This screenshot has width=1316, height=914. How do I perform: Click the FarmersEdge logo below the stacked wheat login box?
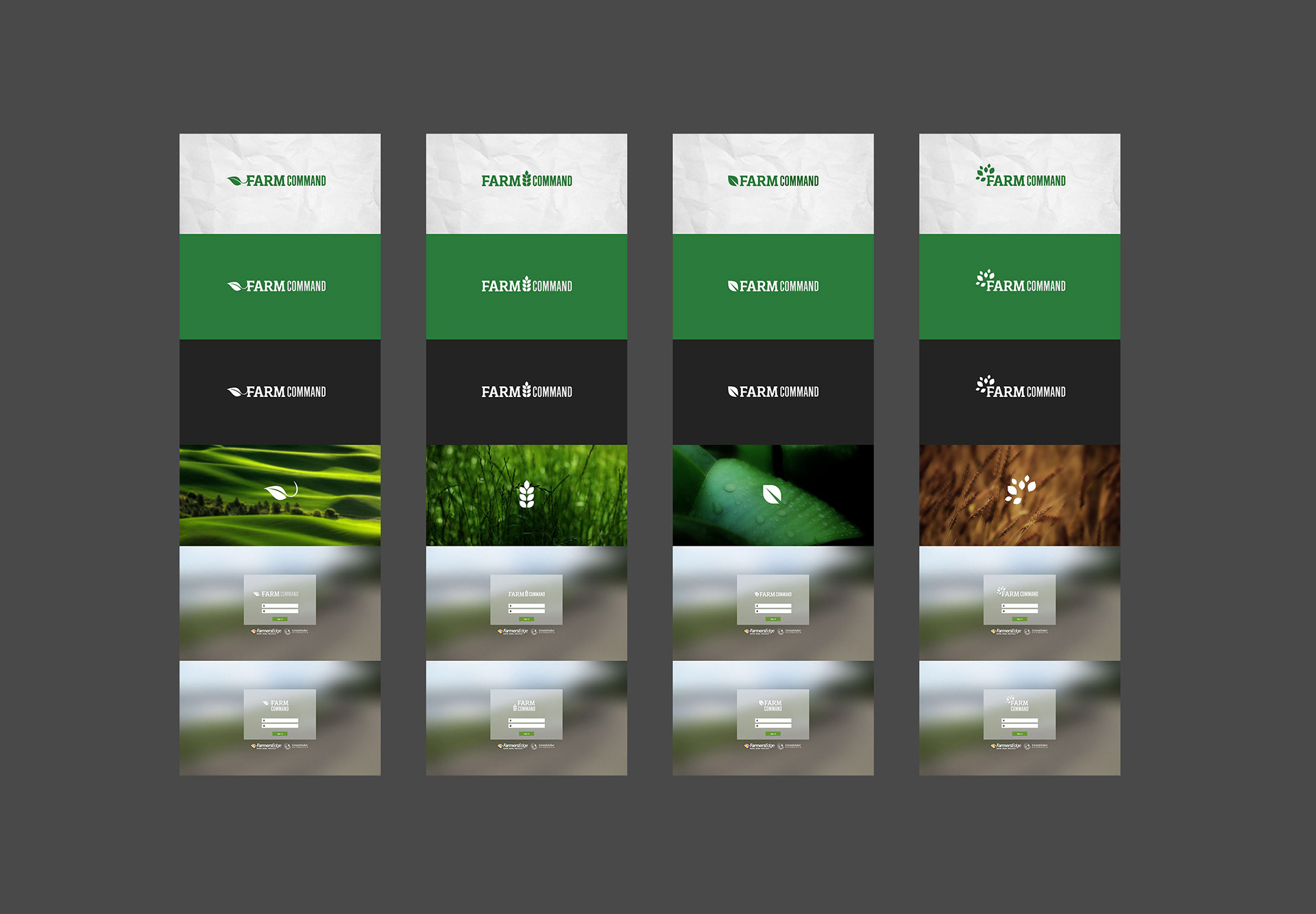[x=513, y=746]
